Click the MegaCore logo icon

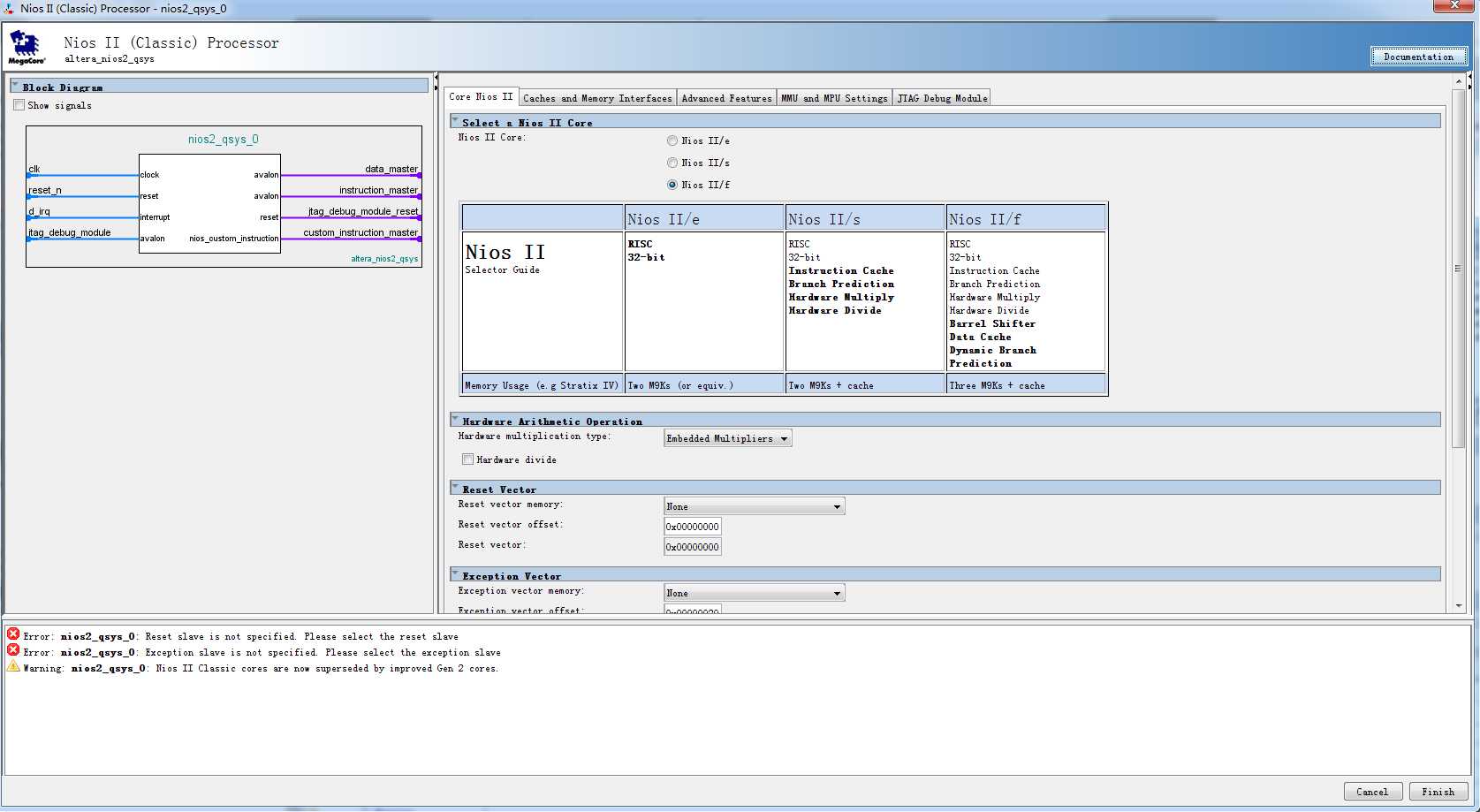click(x=26, y=48)
